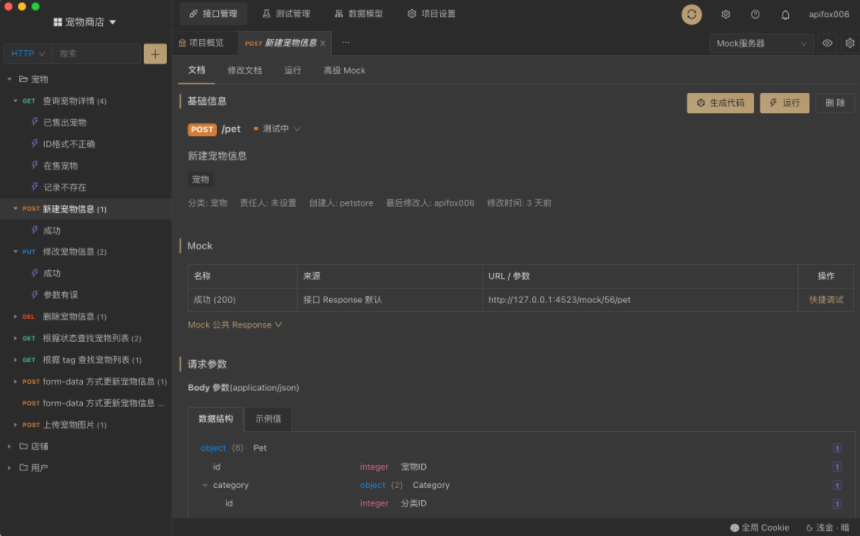
Task: Select the 数据结构 tab
Action: pyautogui.click(x=216, y=419)
